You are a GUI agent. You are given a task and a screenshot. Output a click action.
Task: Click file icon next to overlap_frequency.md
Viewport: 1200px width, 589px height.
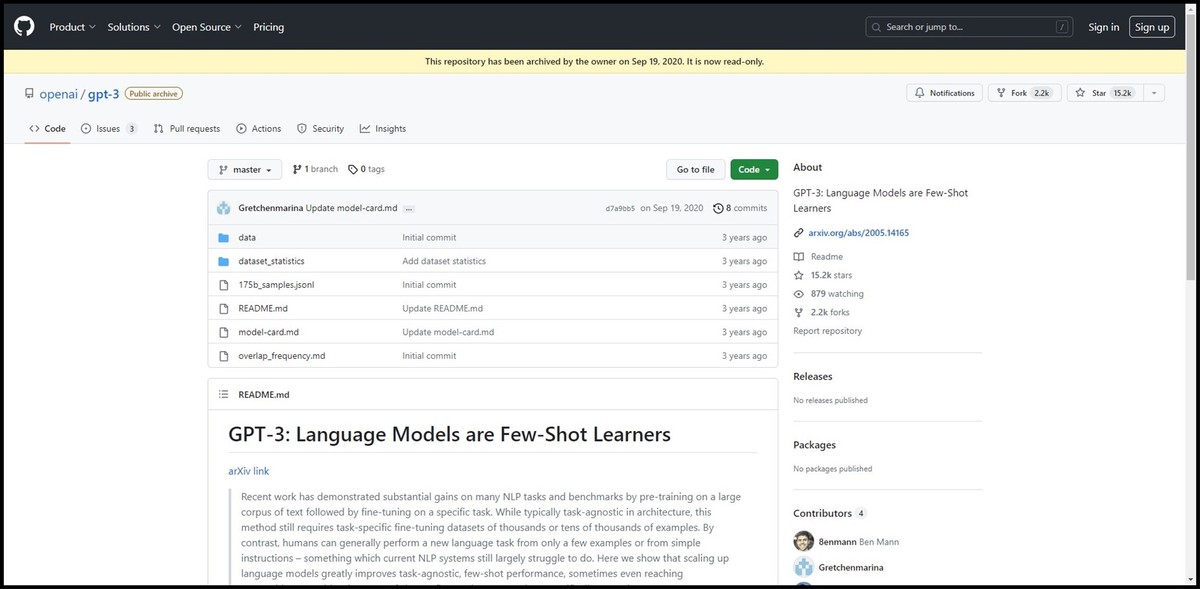[224, 356]
